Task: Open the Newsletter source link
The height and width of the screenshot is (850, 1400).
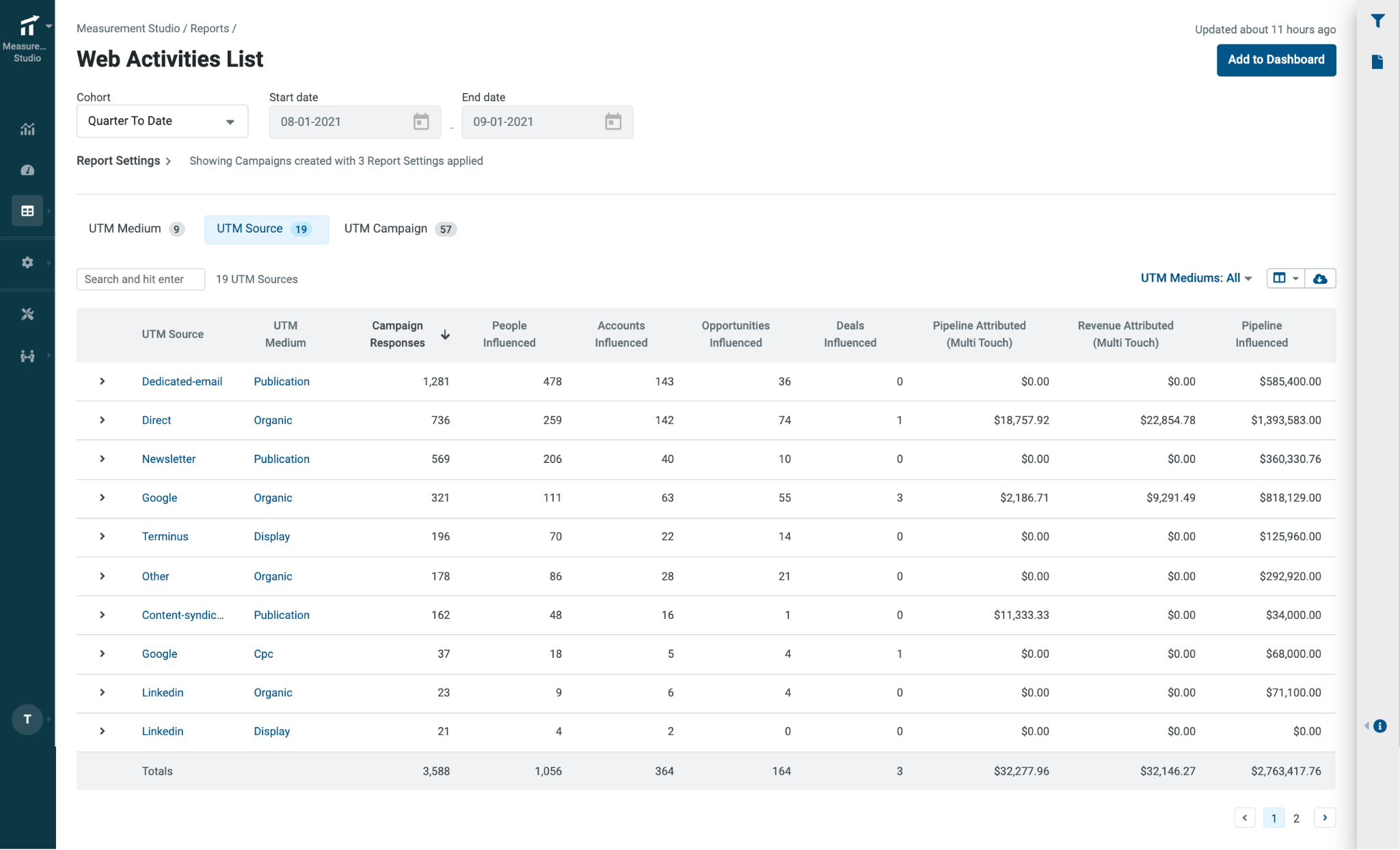Action: click(x=169, y=460)
